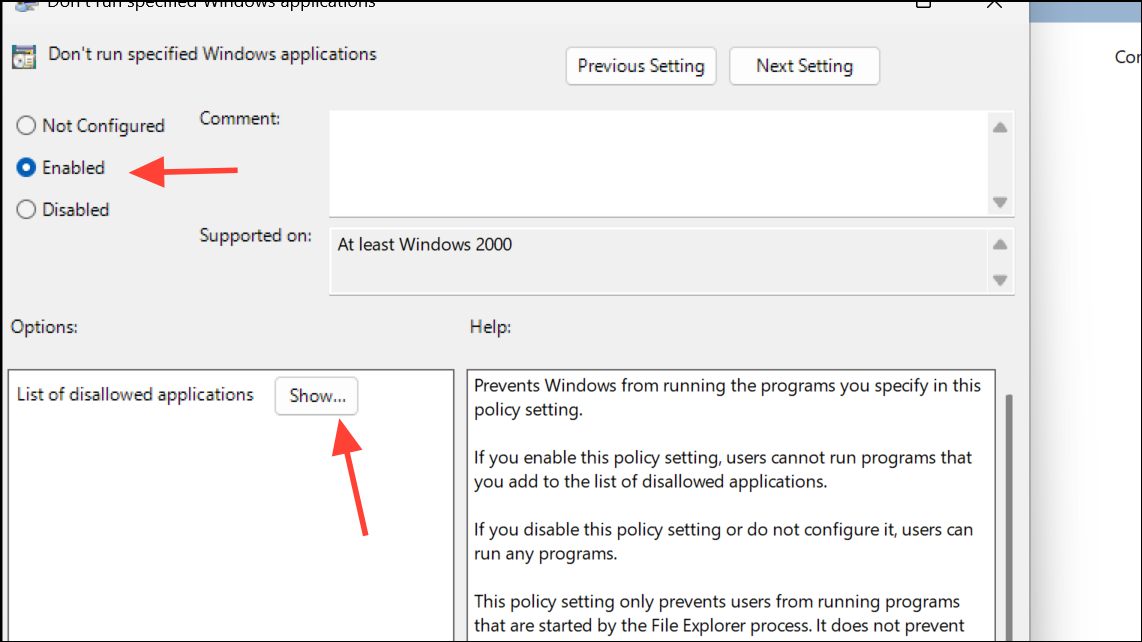Image resolution: width=1142 pixels, height=642 pixels.
Task: Click the partially visible background window on the right
Action: pos(1090,300)
